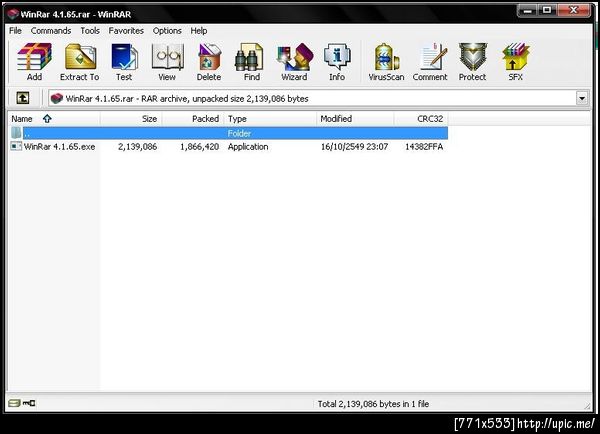The width and height of the screenshot is (600, 434).
Task: Click the drive icon in status bar
Action: pyautogui.click(x=14, y=403)
